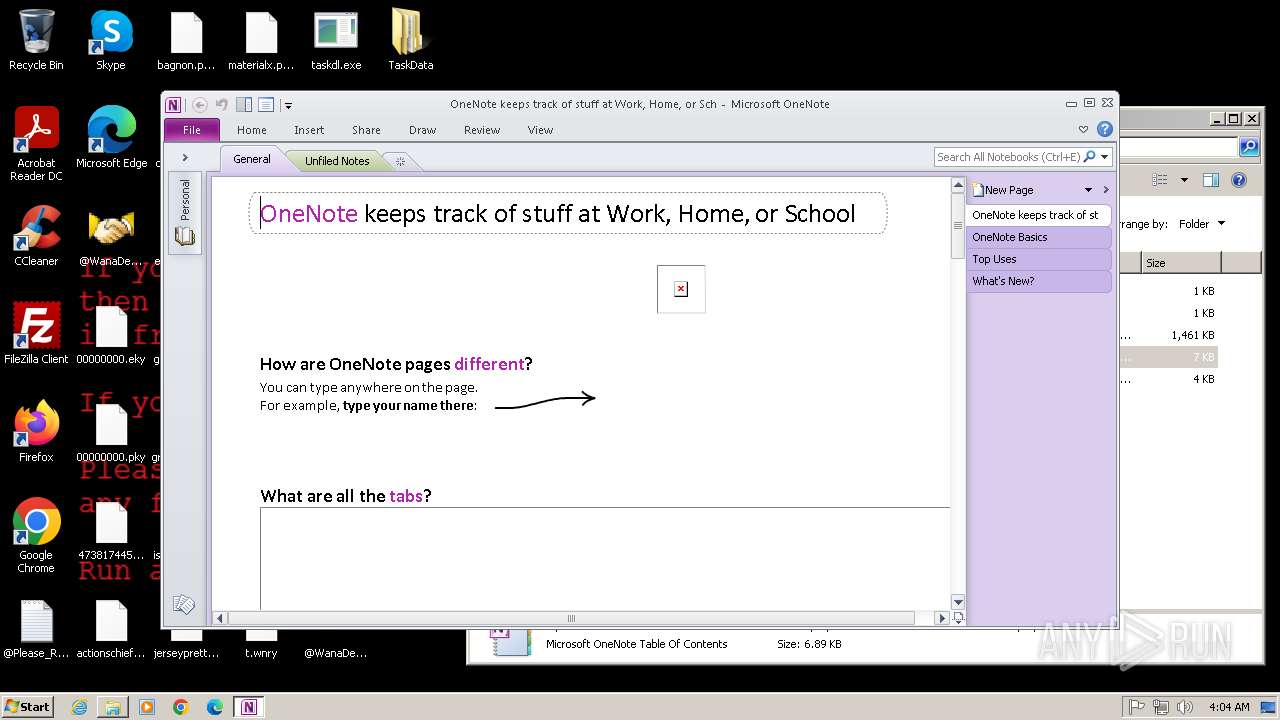Viewport: 1280px width, 720px height.
Task: Open FileZilla Client desktop shortcut
Action: (36, 335)
